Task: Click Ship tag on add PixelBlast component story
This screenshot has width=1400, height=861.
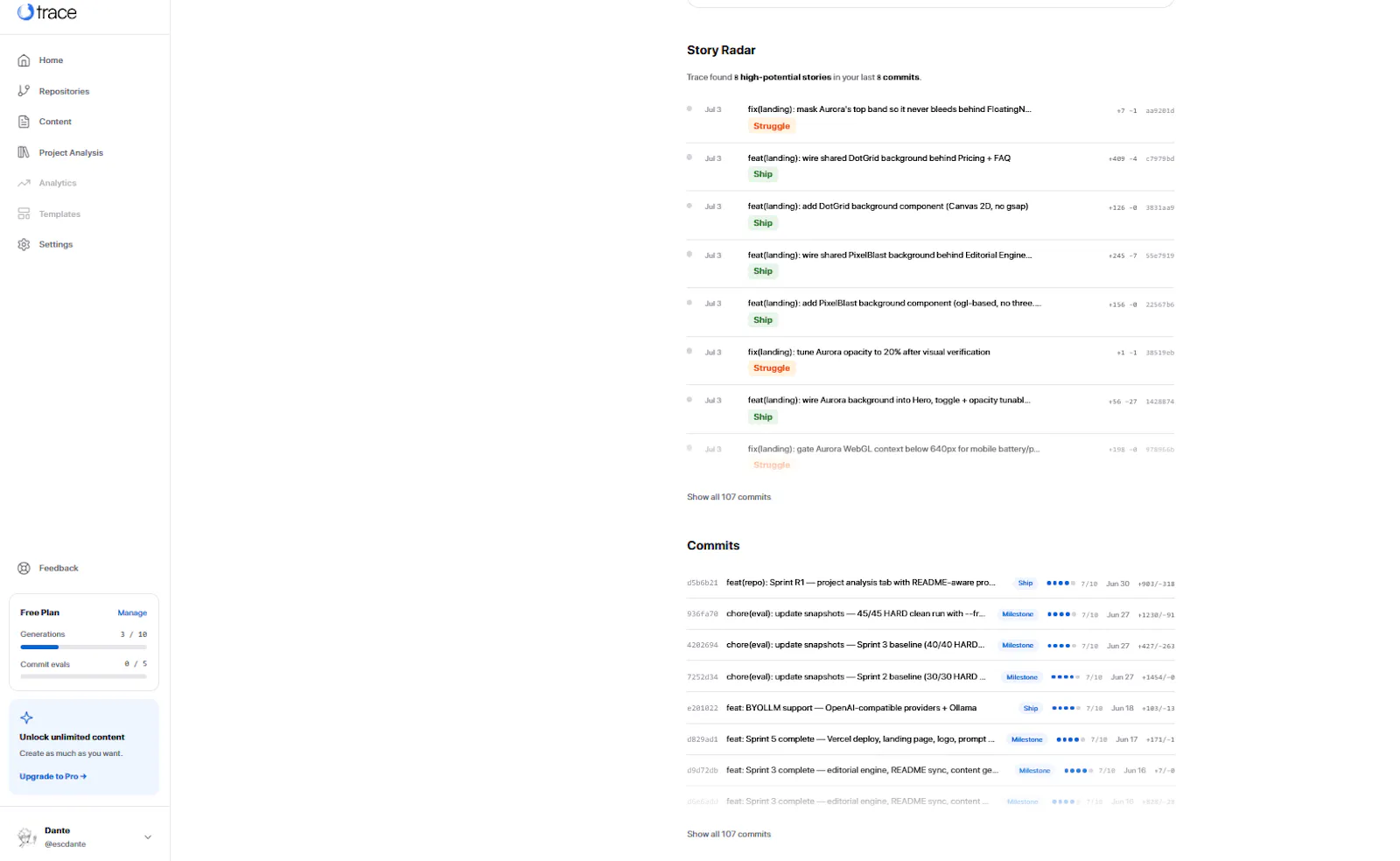Action: (x=763, y=320)
